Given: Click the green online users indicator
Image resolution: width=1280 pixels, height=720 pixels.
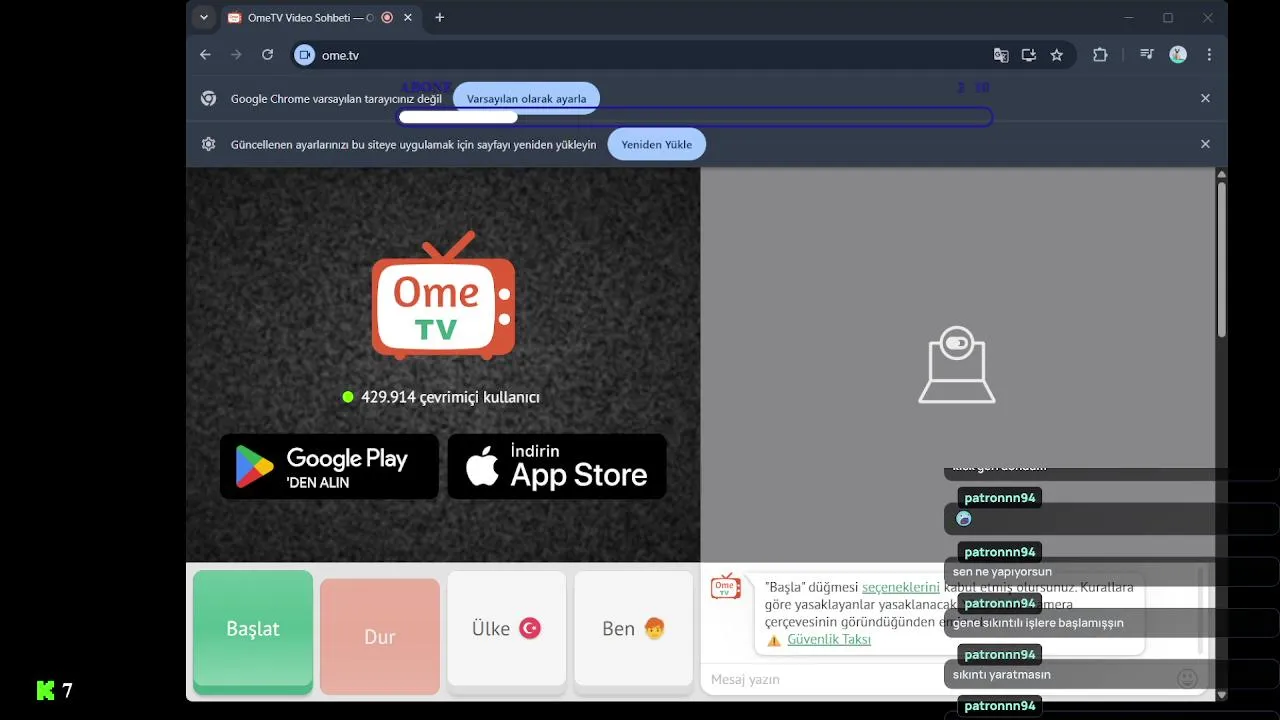Looking at the screenshot, I should 348,397.
